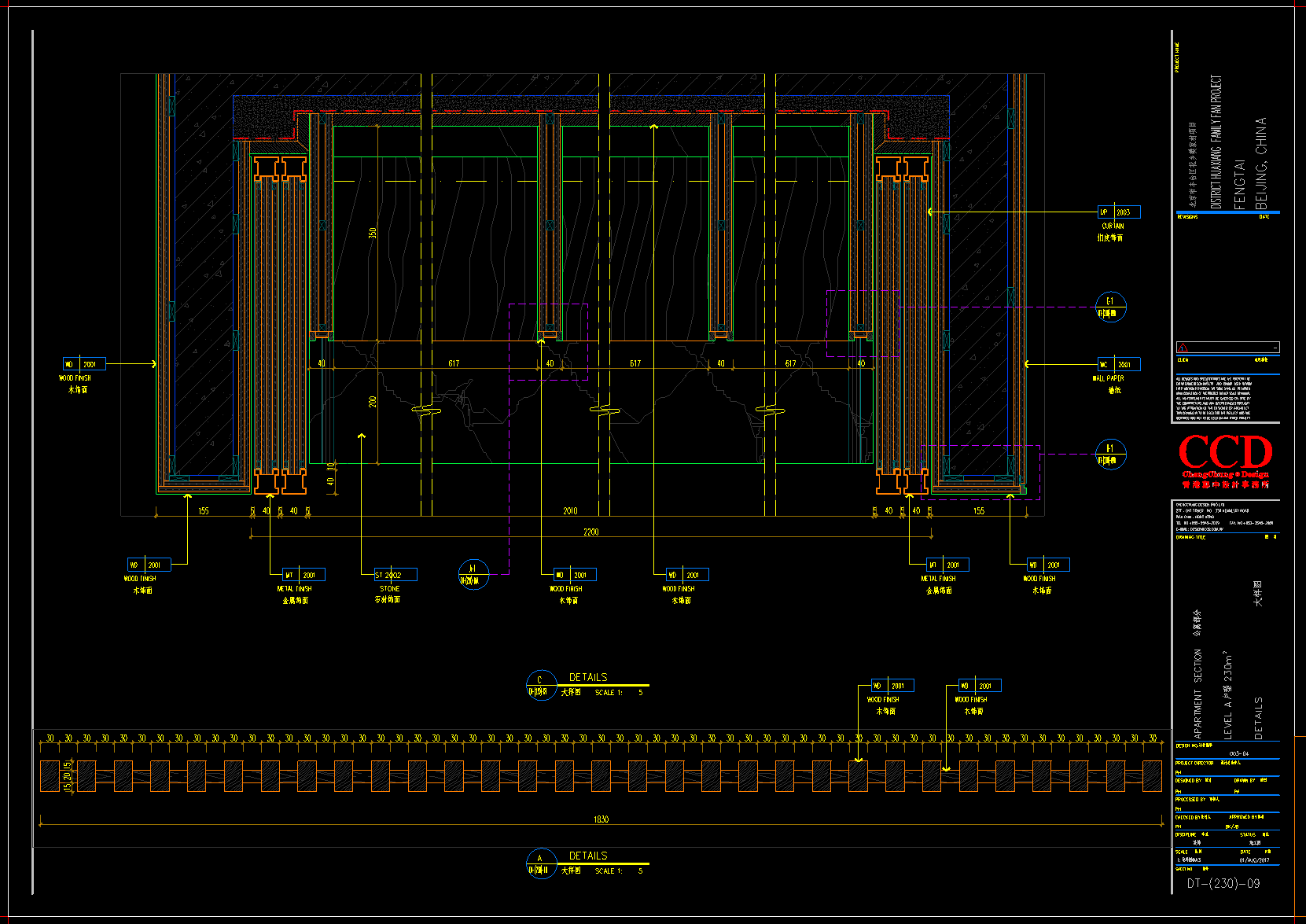
Task: Select the detail C title circle marker
Action: point(541,686)
